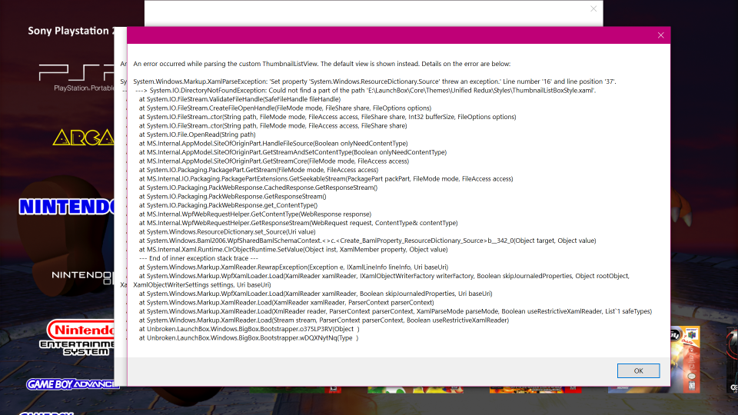Click the XamlReader.RewrapException stack line
Image resolution: width=738 pixels, height=416 pixels.
[x=293, y=267]
